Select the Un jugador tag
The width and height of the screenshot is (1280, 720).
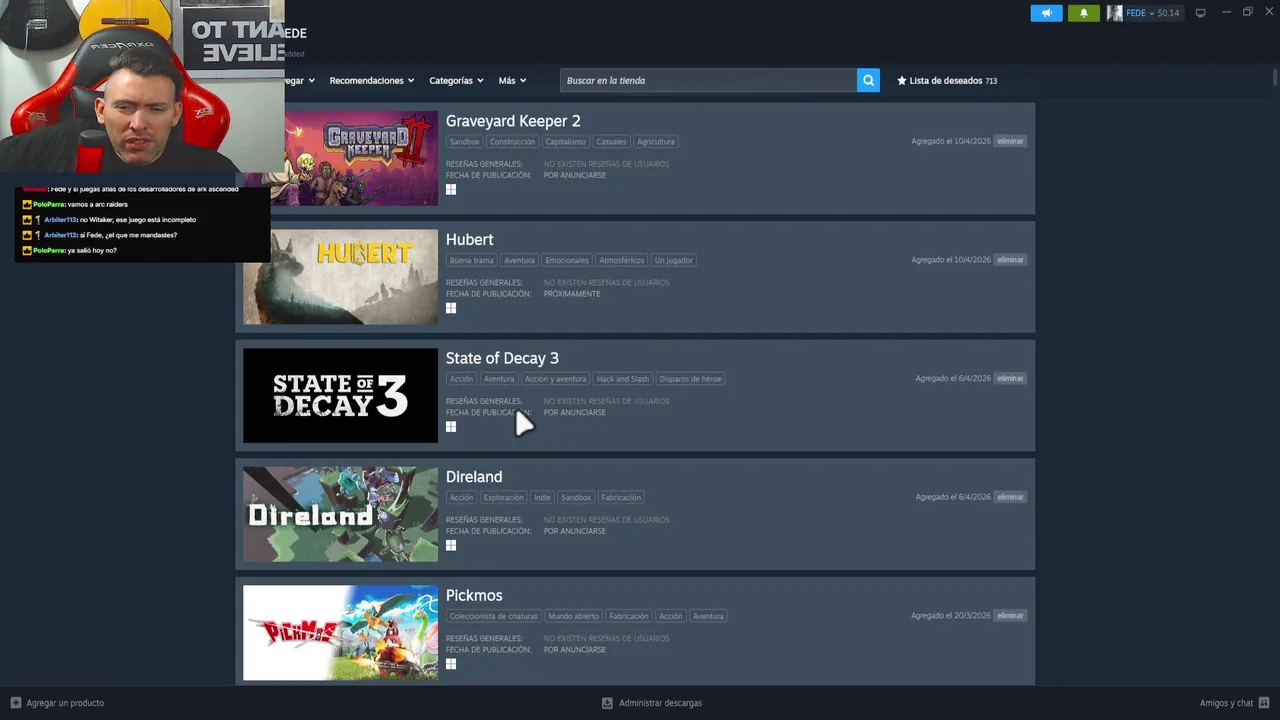[673, 261]
